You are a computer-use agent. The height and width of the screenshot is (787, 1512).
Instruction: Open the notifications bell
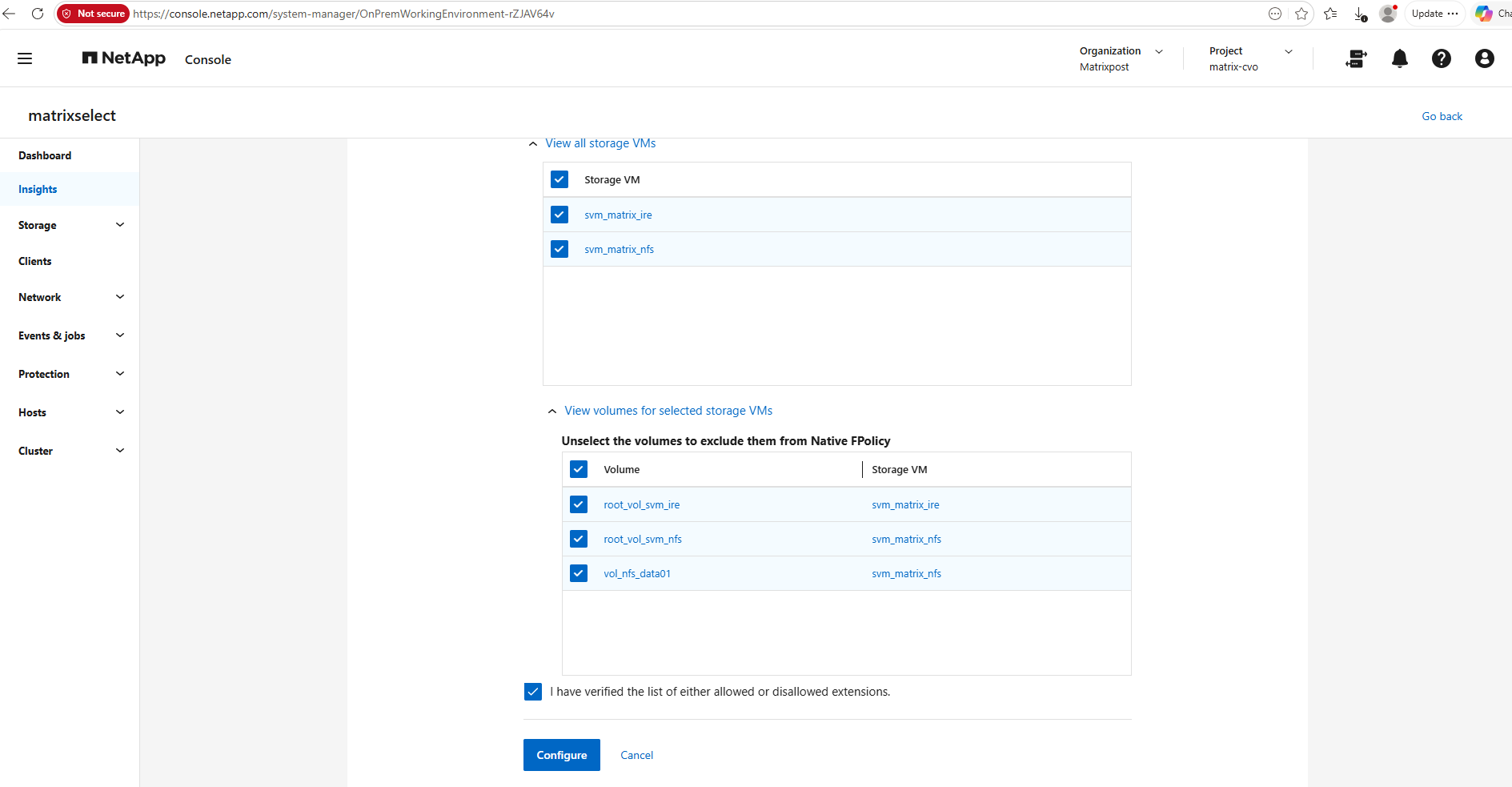(1399, 58)
